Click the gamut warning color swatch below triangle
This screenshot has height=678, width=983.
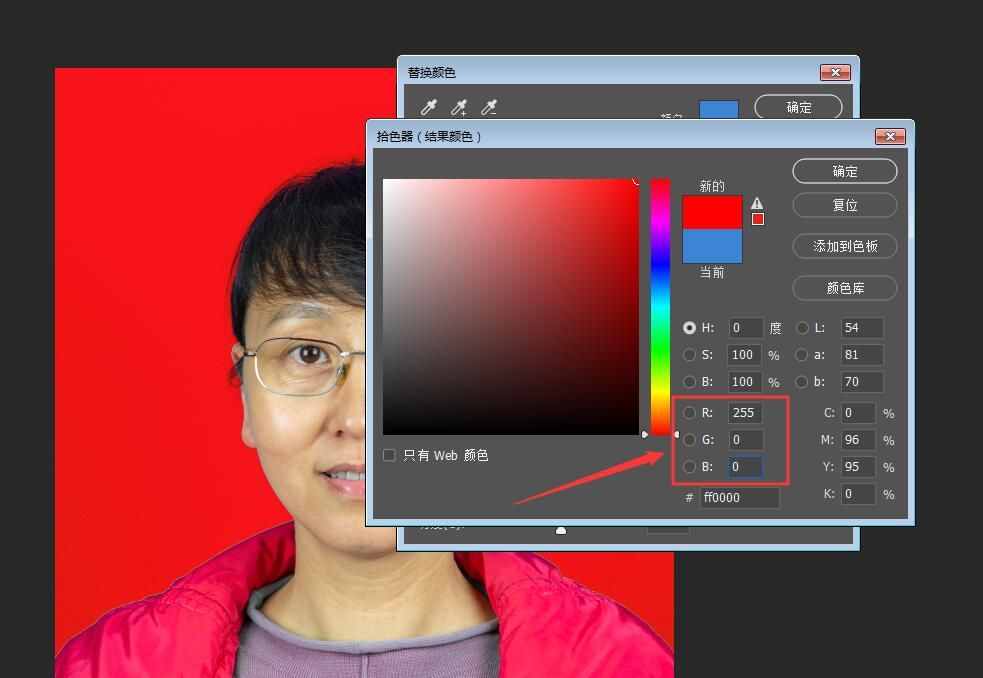(758, 218)
